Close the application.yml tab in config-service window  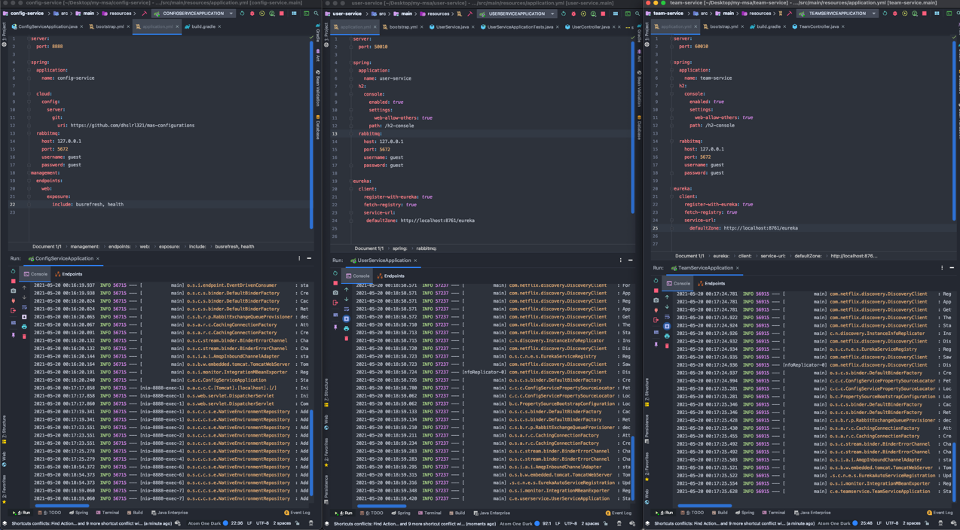click(x=177, y=26)
